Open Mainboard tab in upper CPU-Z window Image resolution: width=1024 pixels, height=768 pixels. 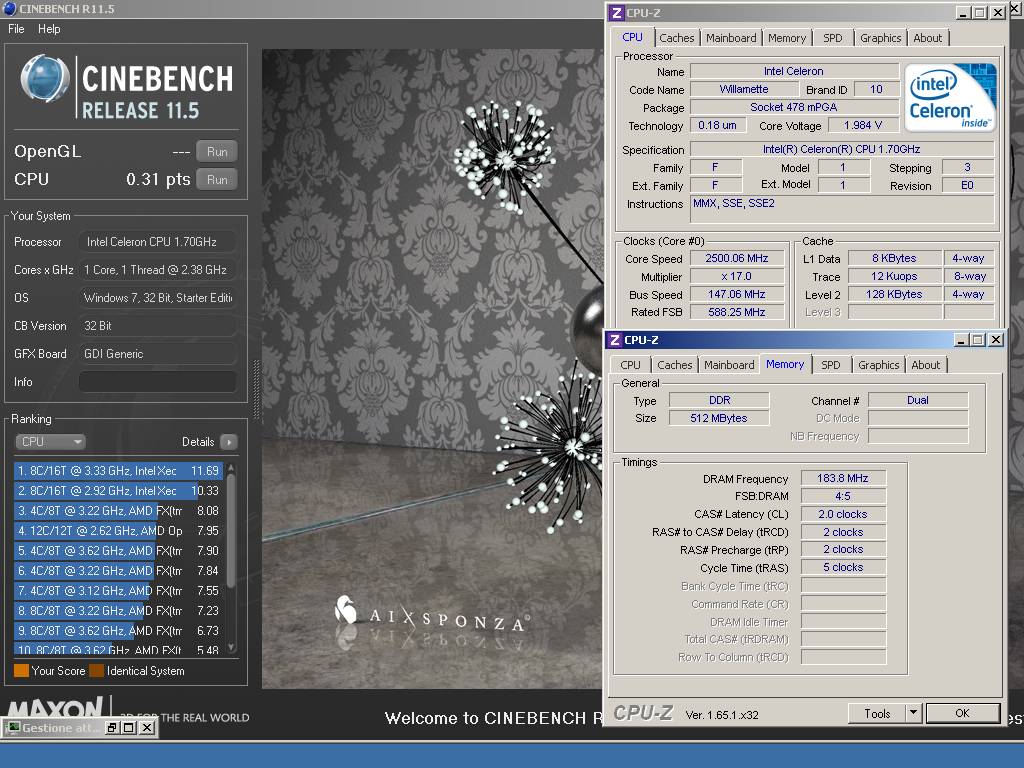click(x=731, y=38)
